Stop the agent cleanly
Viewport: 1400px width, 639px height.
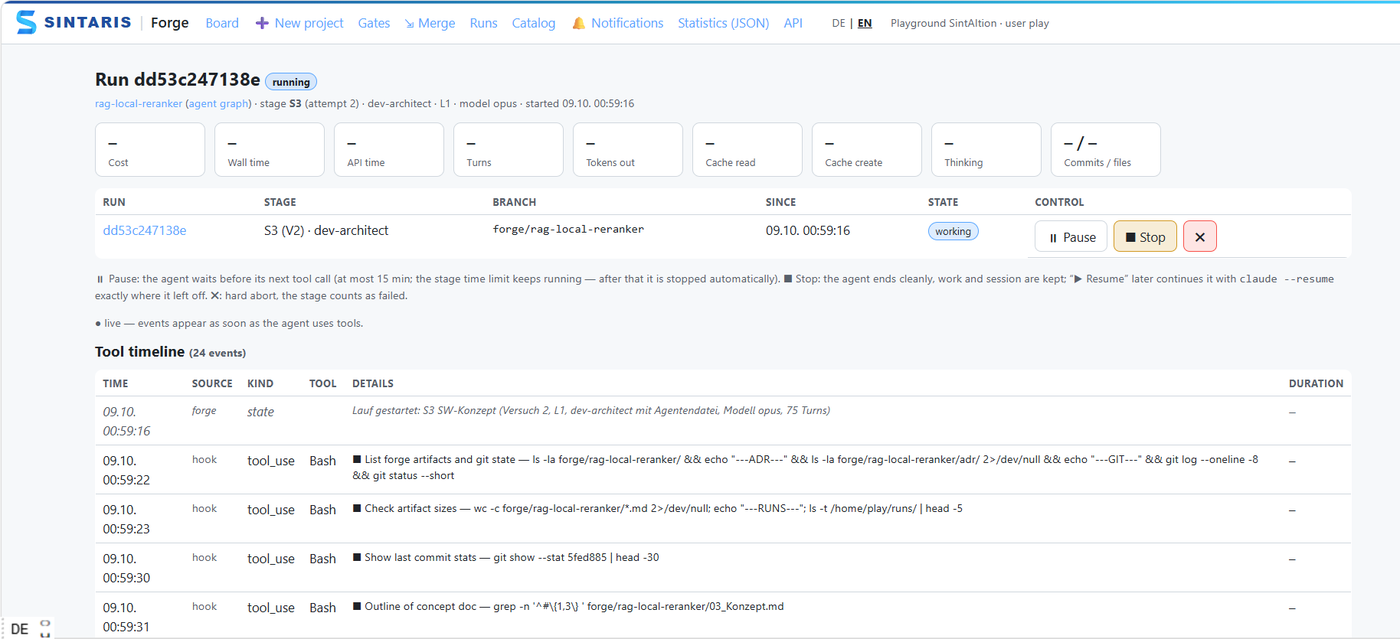tap(1145, 237)
